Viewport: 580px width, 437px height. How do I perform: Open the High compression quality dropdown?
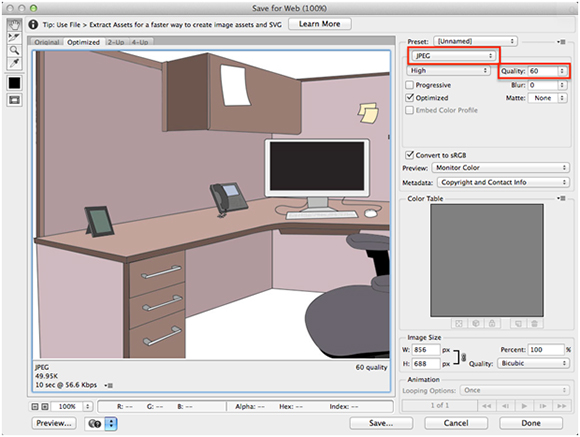click(x=448, y=70)
